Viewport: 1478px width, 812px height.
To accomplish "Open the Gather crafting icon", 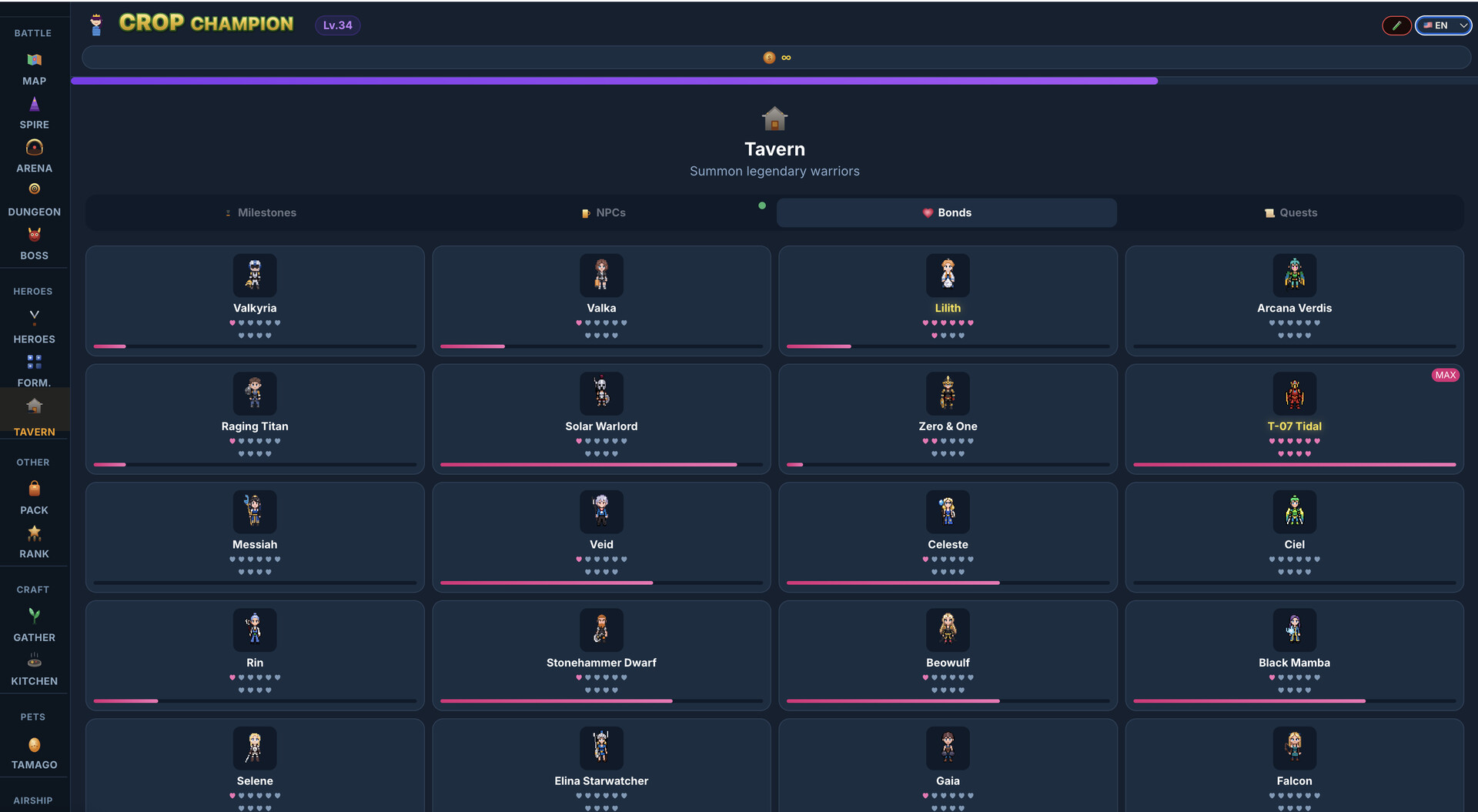I will coord(34,623).
